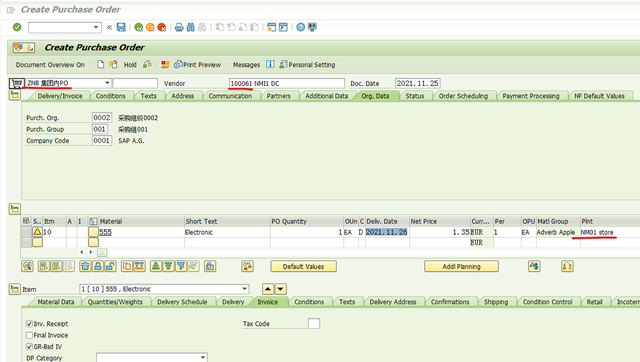Toggle the Final Invoice checkbox
The image size is (640, 362).
tap(29, 335)
